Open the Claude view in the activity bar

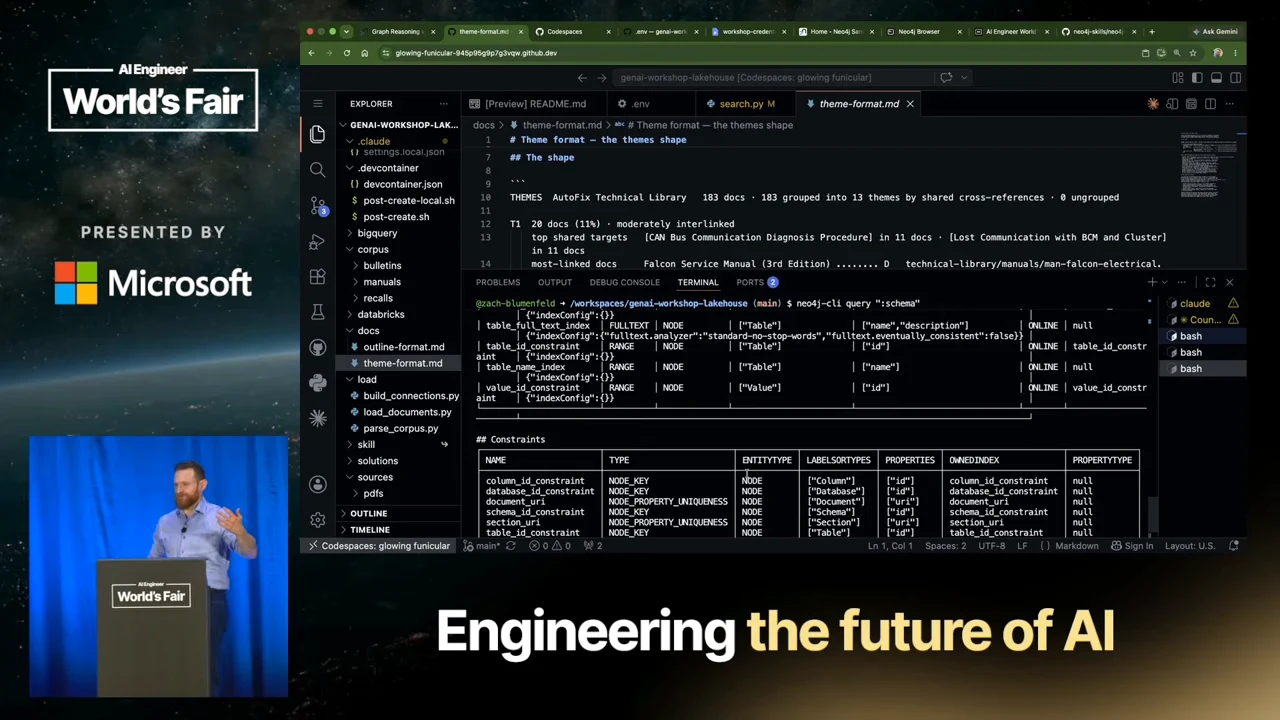point(318,418)
